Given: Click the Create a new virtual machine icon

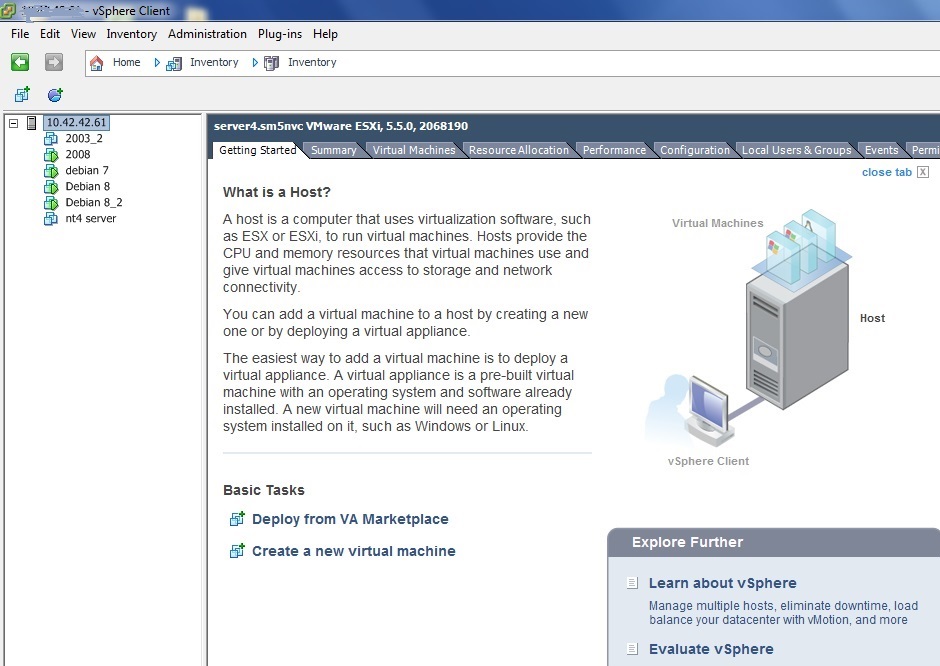Looking at the screenshot, I should tap(237, 550).
